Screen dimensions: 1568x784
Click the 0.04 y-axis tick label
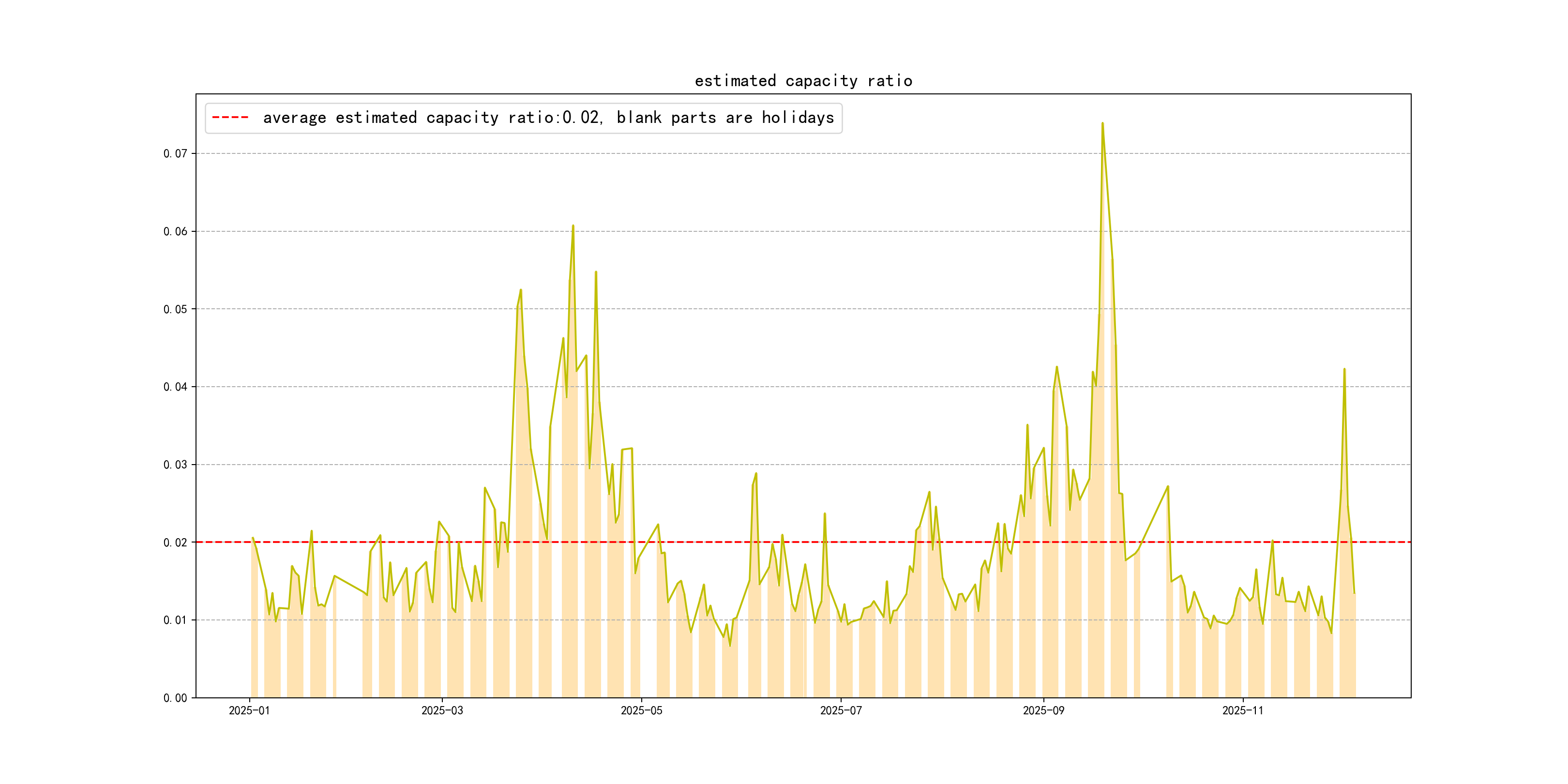175,387
